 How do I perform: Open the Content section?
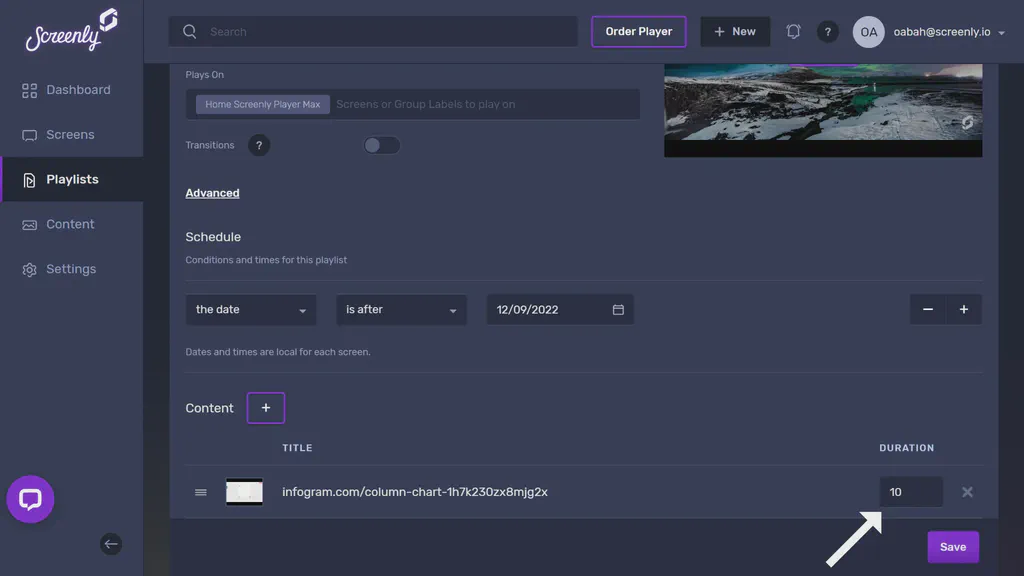[x=71, y=224]
